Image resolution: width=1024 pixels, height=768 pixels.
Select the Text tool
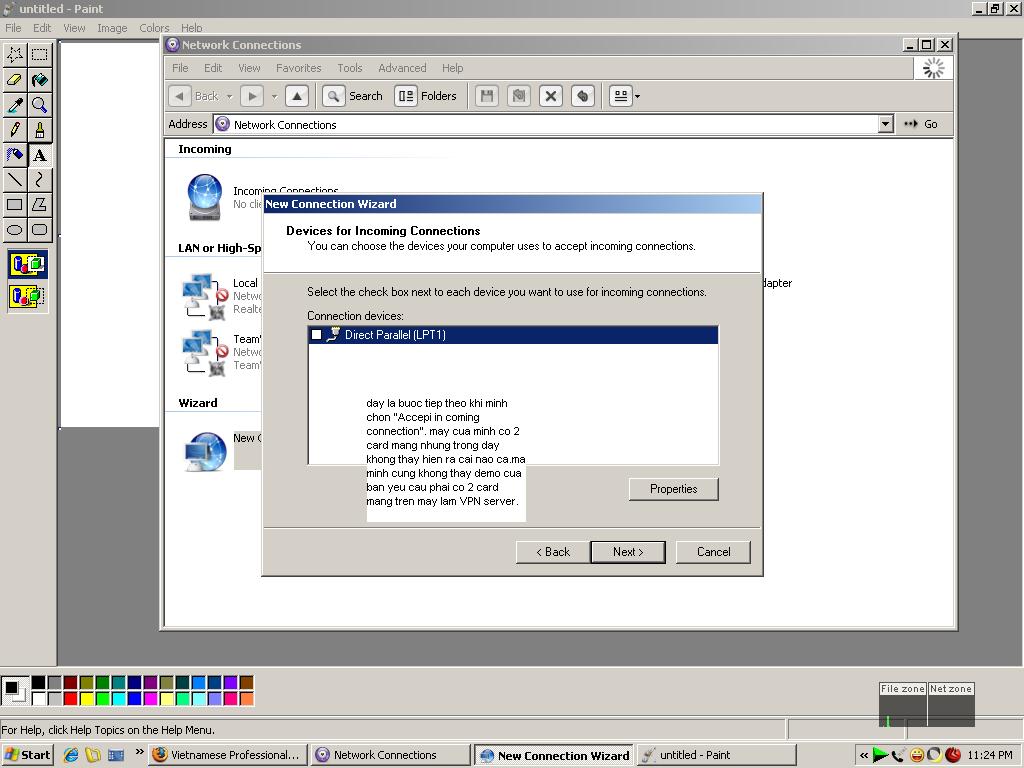[x=39, y=155]
